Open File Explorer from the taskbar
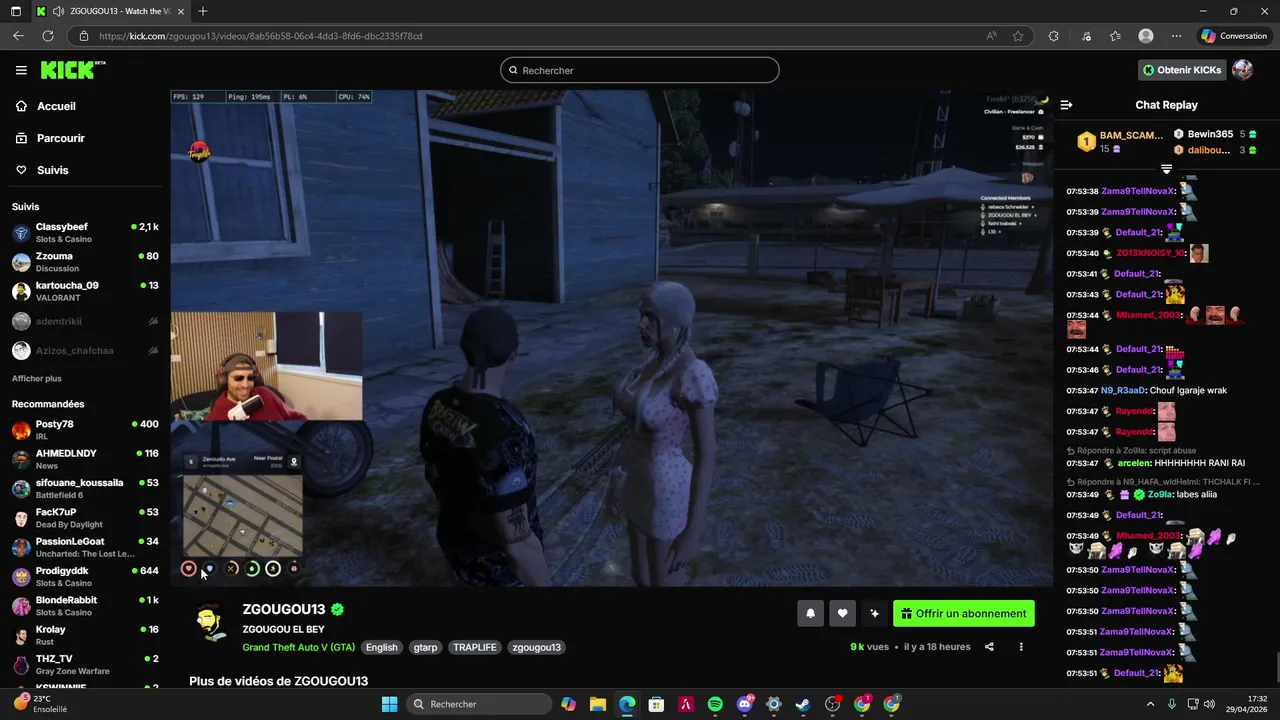 [597, 704]
